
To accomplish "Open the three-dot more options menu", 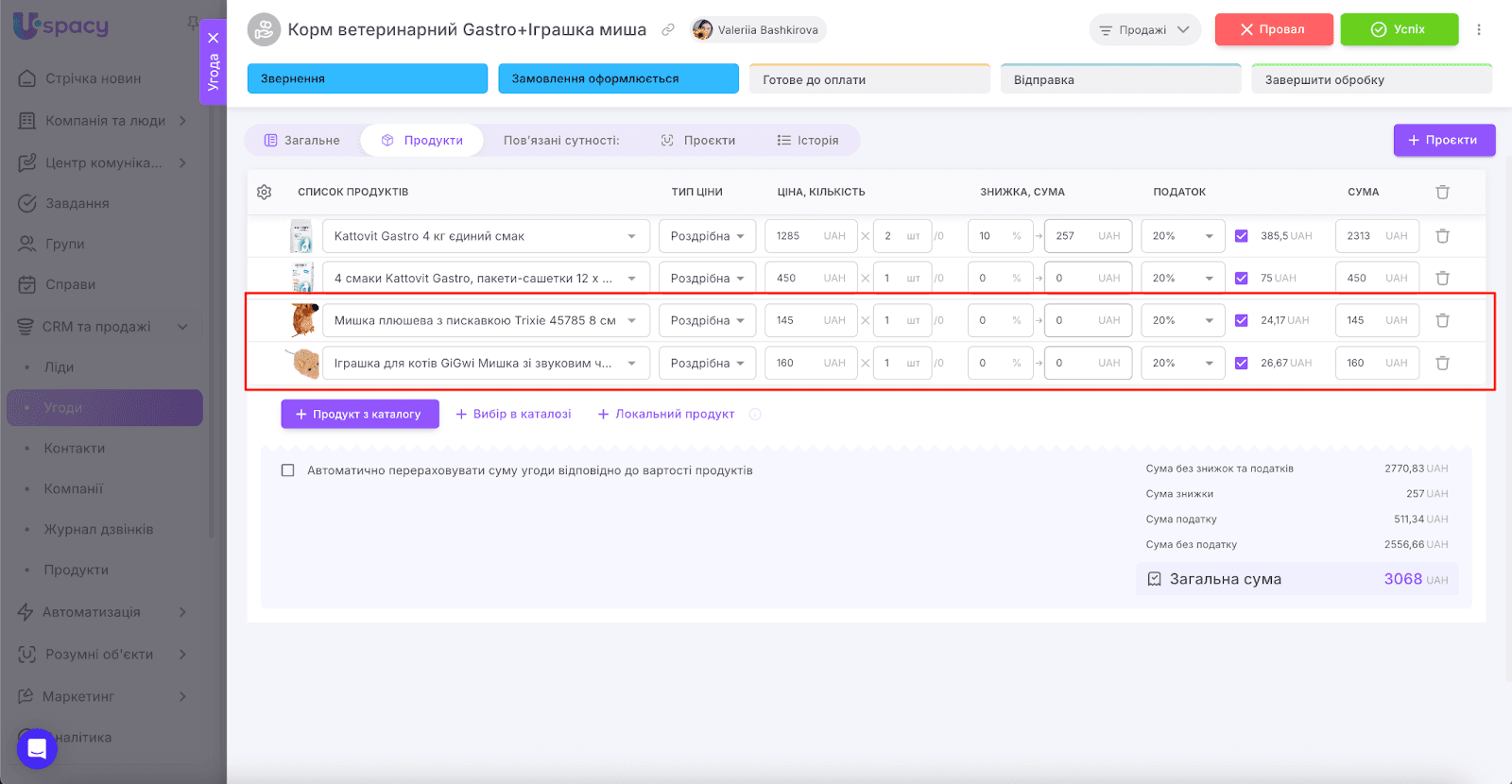I will click(x=1479, y=30).
